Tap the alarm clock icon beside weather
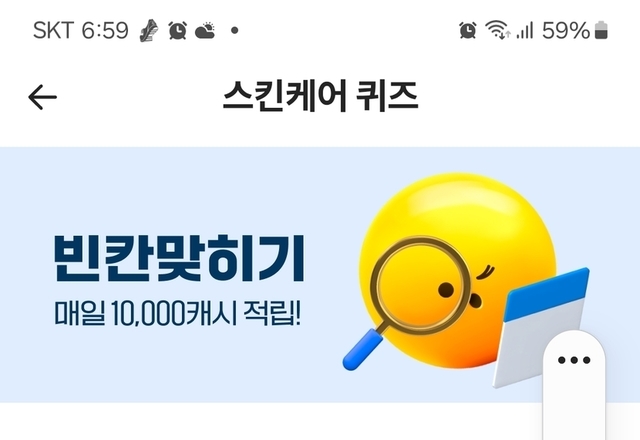 coord(178,31)
